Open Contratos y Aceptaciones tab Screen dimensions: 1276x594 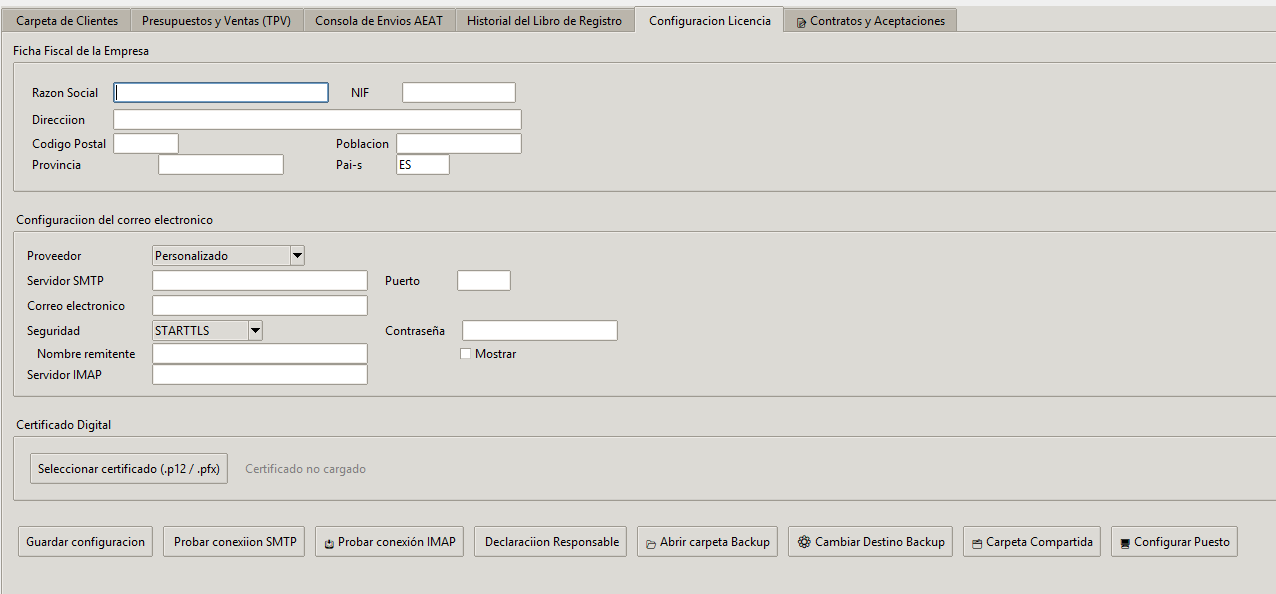[x=870, y=20]
